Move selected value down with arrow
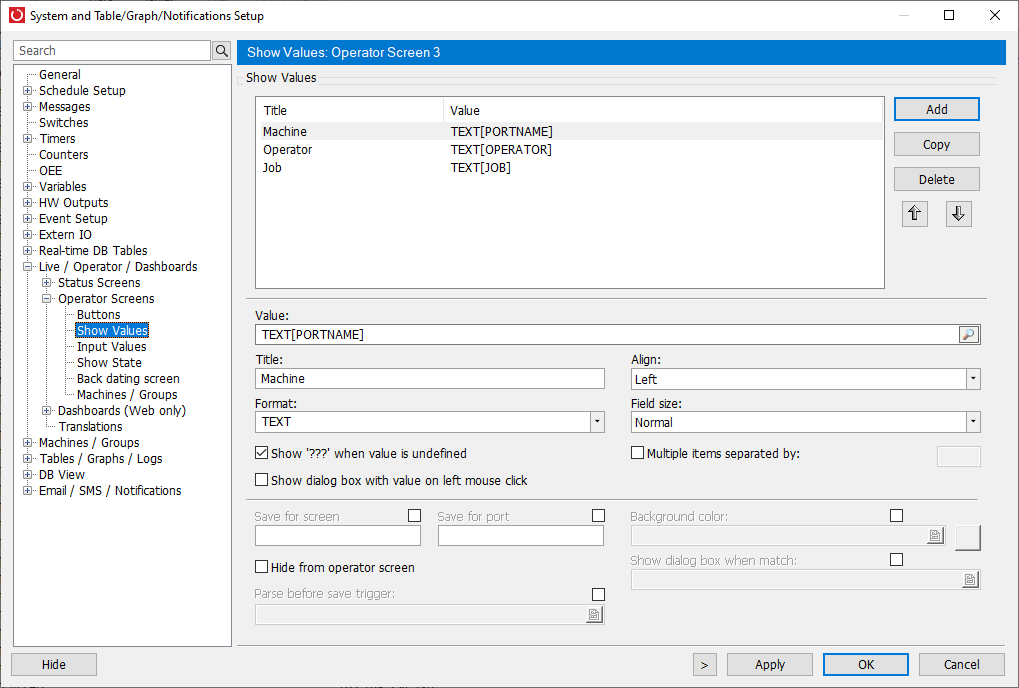 coord(959,214)
